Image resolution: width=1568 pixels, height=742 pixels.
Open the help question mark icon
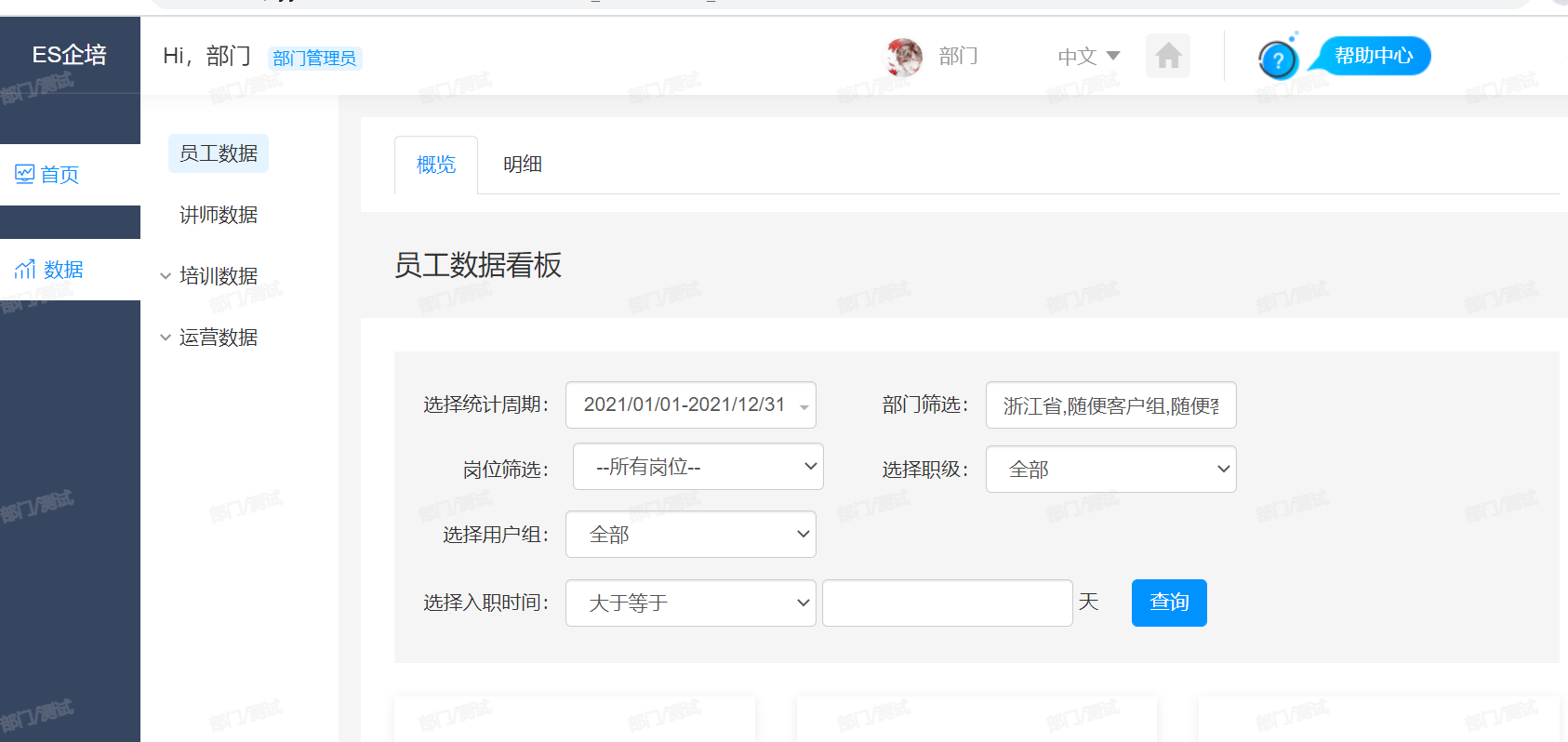tap(1278, 60)
